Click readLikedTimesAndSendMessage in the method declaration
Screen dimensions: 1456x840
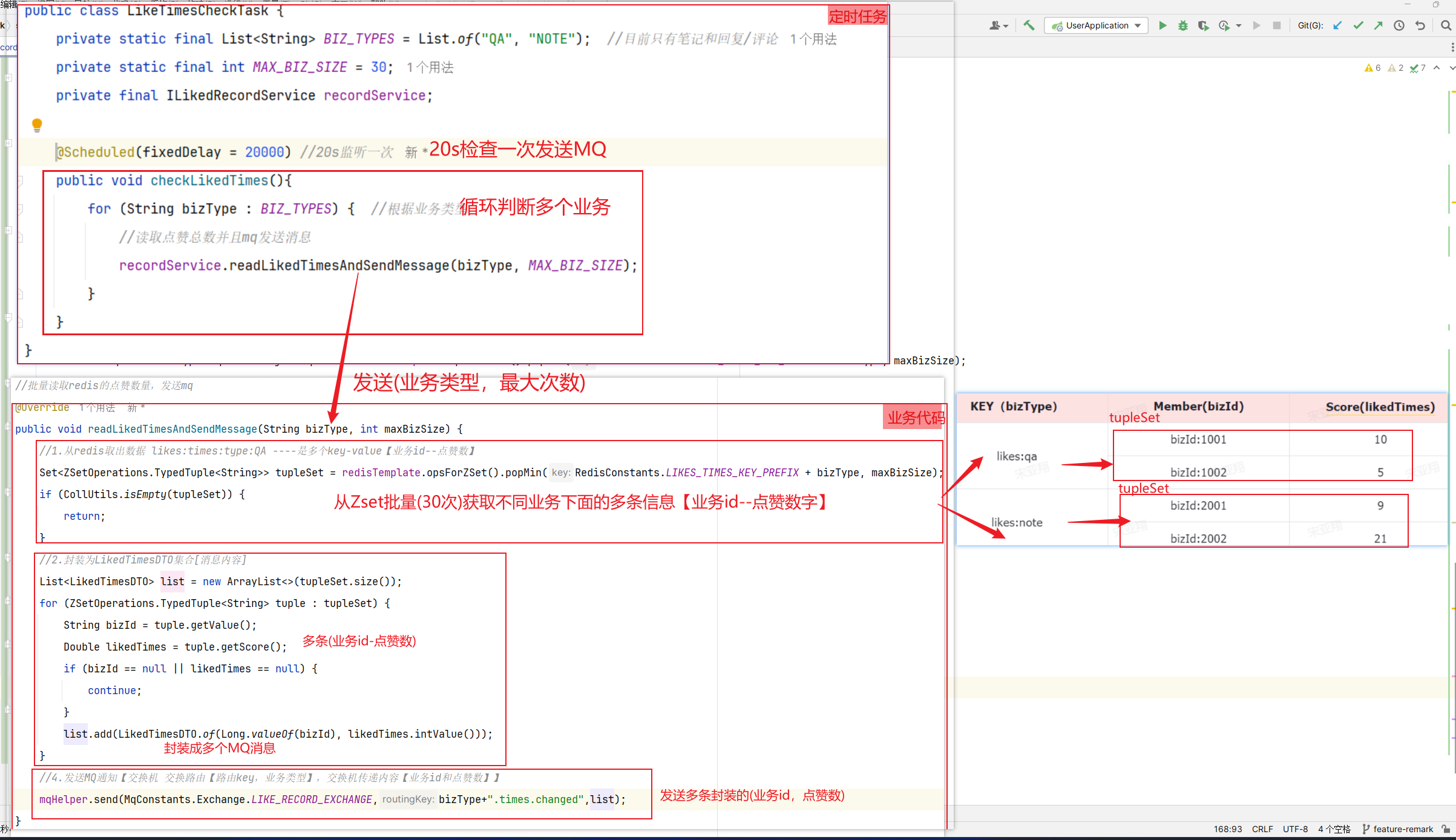pos(172,429)
